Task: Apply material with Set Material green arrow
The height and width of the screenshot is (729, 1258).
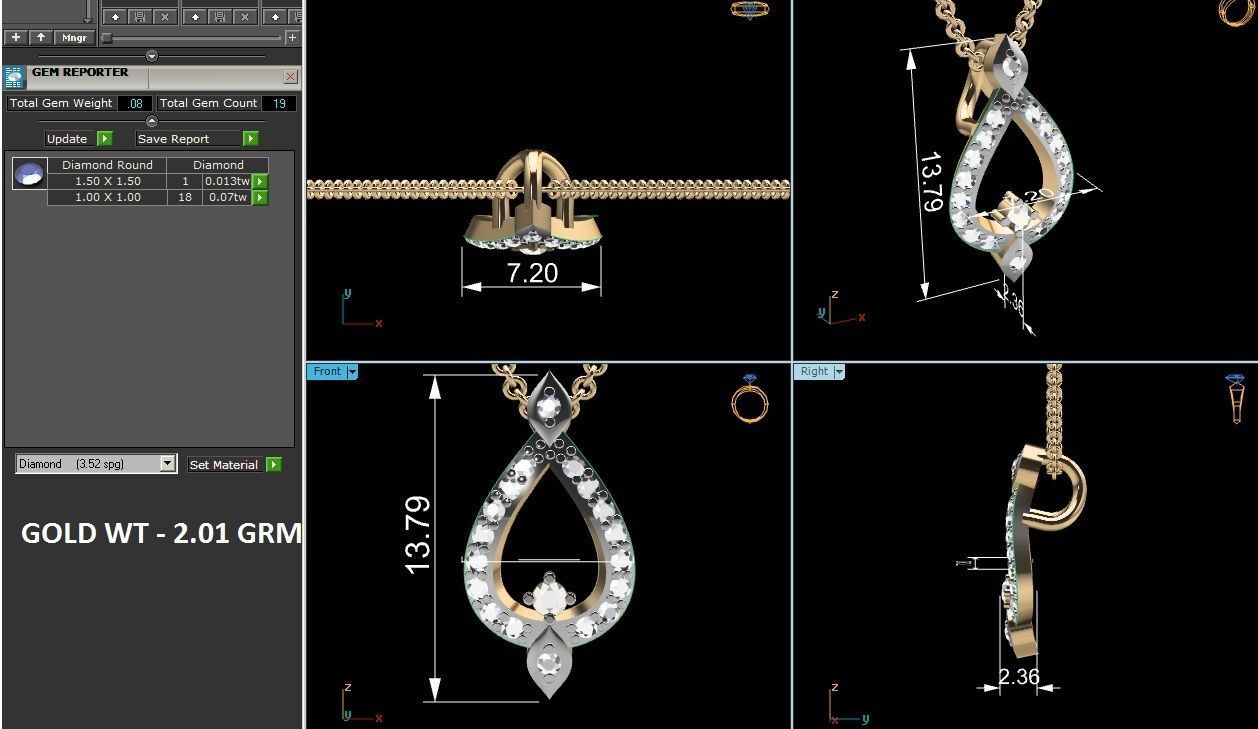Action: point(274,465)
